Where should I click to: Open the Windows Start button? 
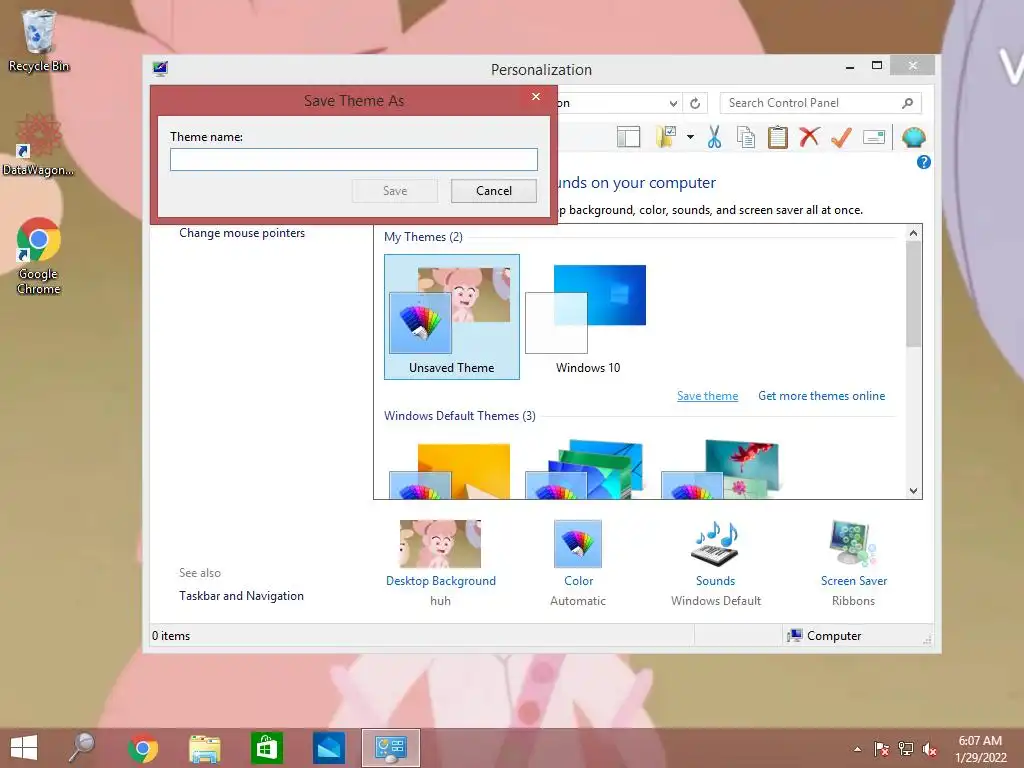[x=24, y=748]
